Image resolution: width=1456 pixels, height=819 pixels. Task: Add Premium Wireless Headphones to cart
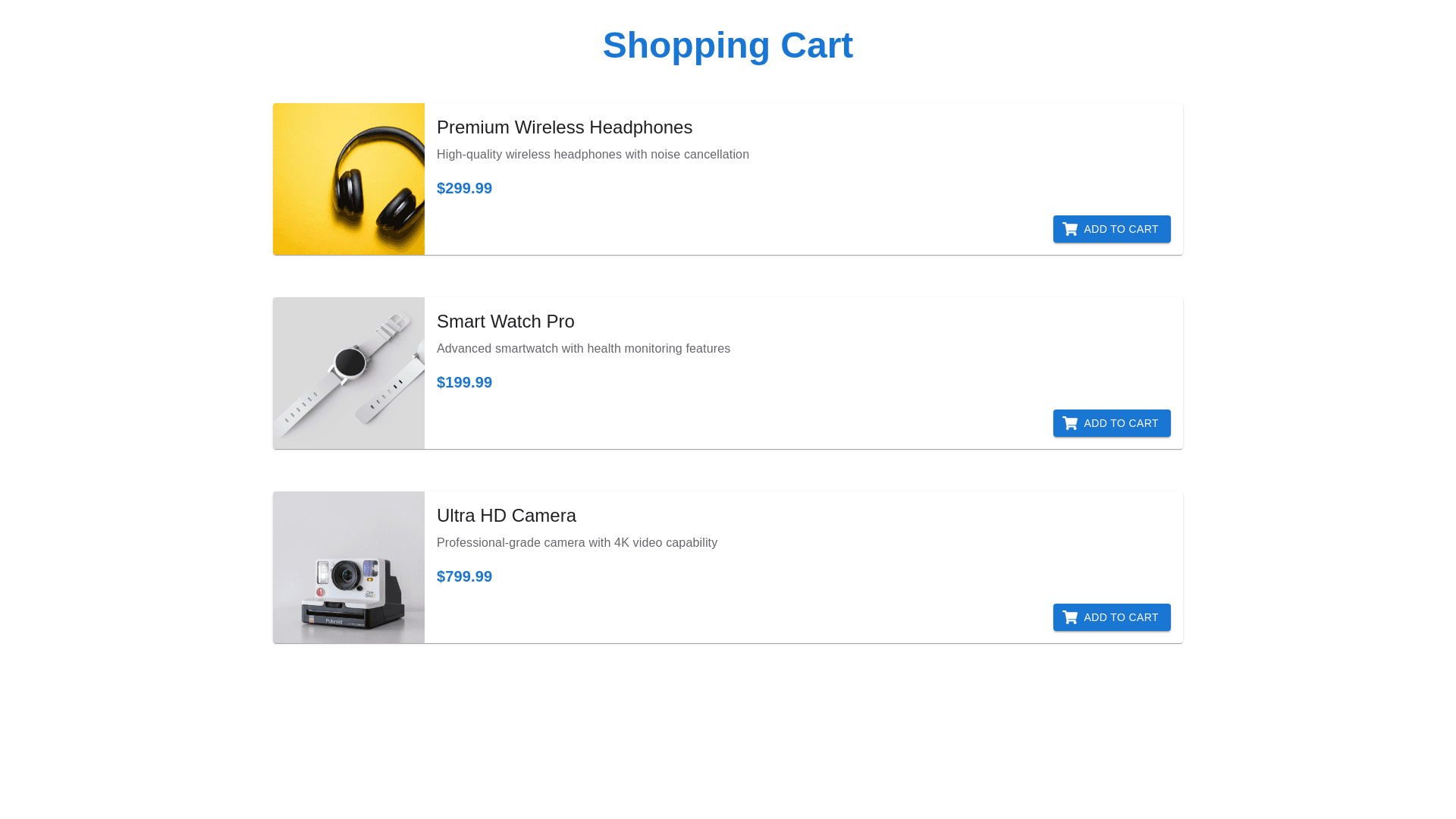click(x=1112, y=229)
